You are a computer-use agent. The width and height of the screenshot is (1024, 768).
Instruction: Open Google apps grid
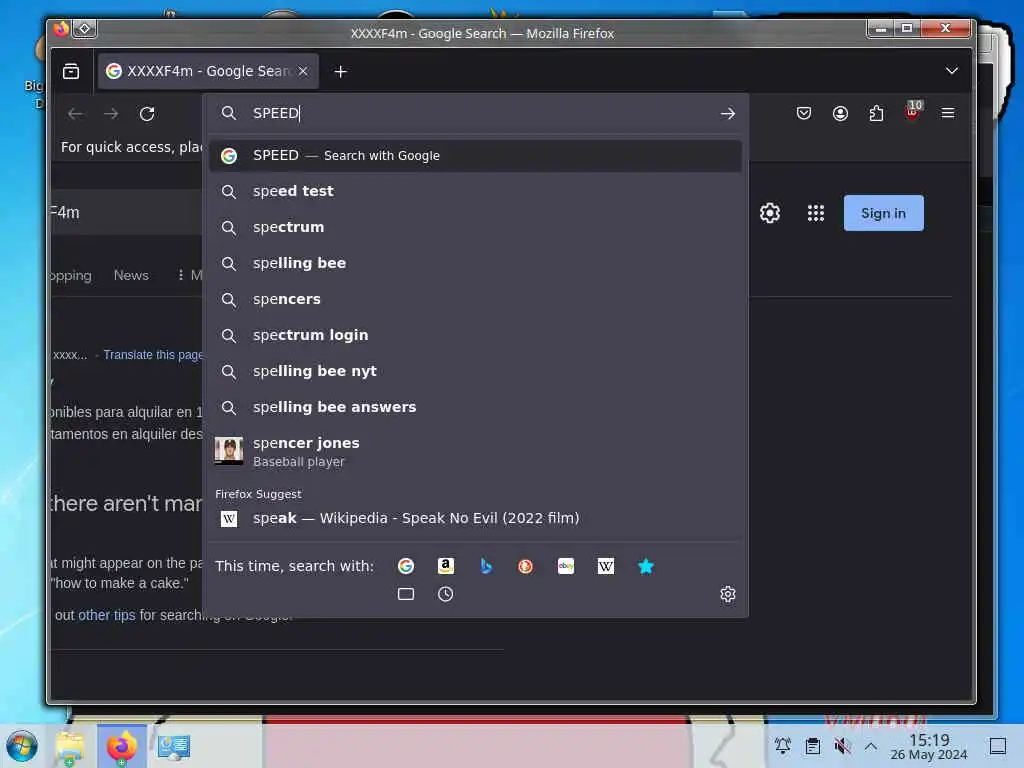coord(816,213)
